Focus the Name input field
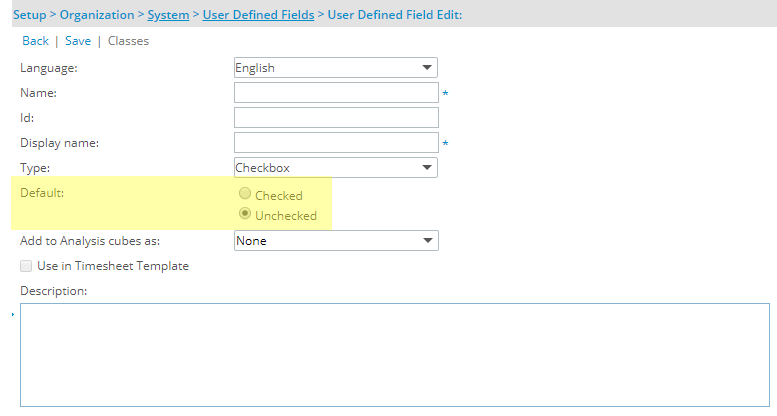This screenshot has width=777, height=416. pyautogui.click(x=336, y=93)
